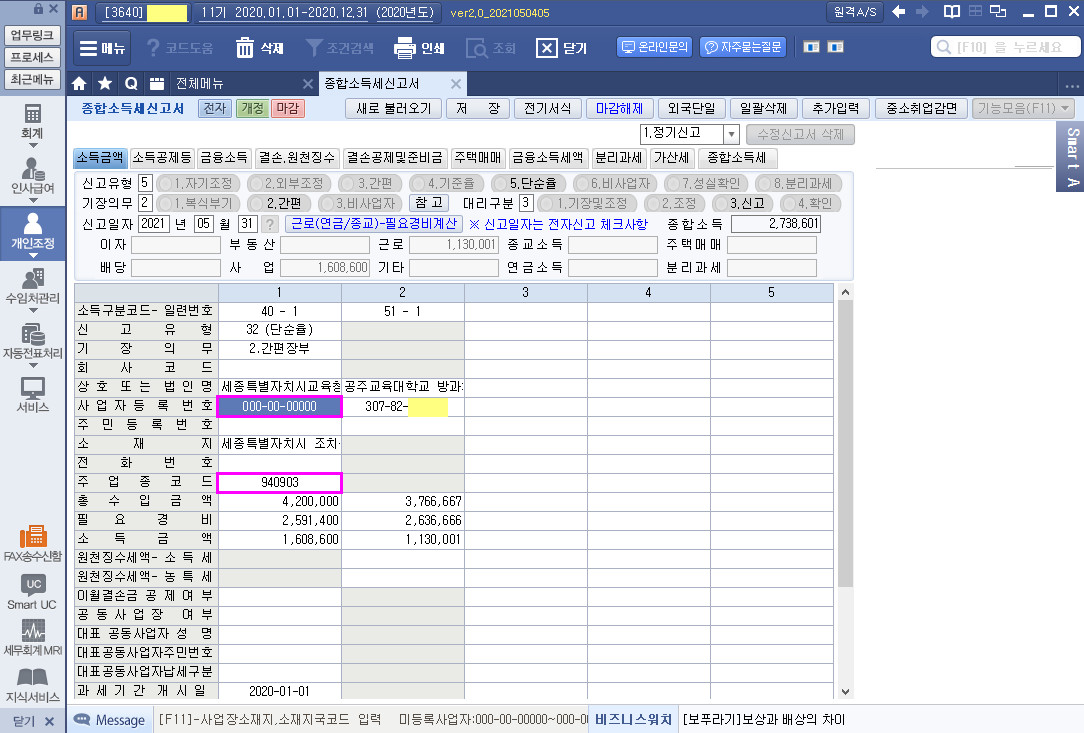Select radio 5.단순율
This screenshot has height=733, width=1084.
pos(528,183)
